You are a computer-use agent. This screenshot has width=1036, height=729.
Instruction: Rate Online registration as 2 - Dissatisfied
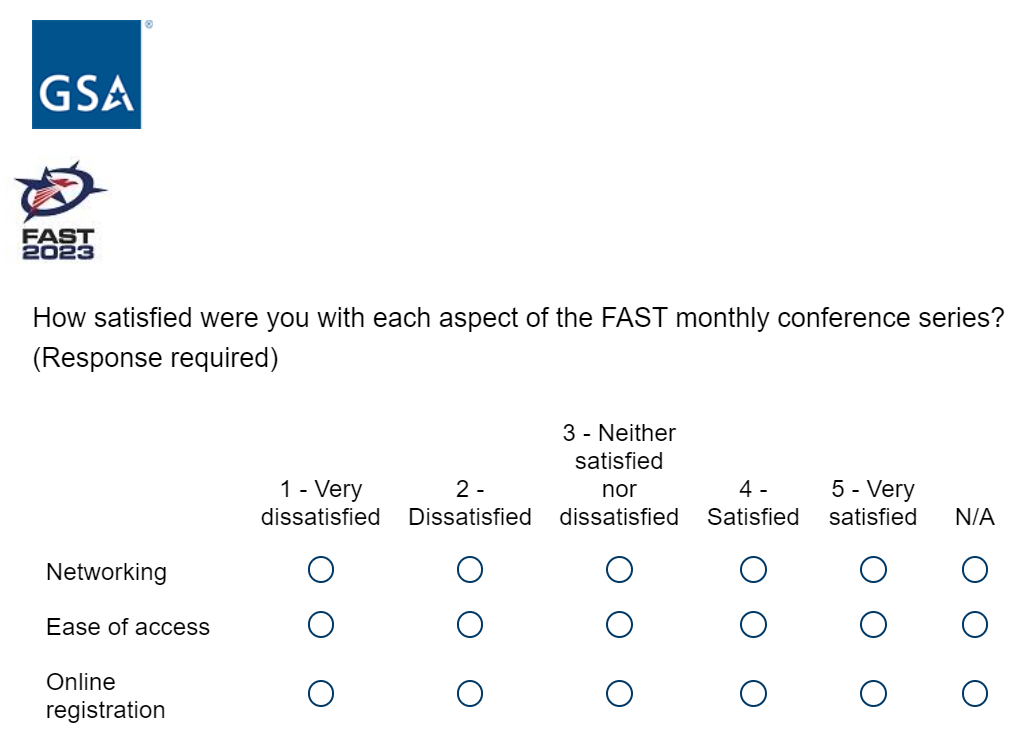tap(470, 694)
